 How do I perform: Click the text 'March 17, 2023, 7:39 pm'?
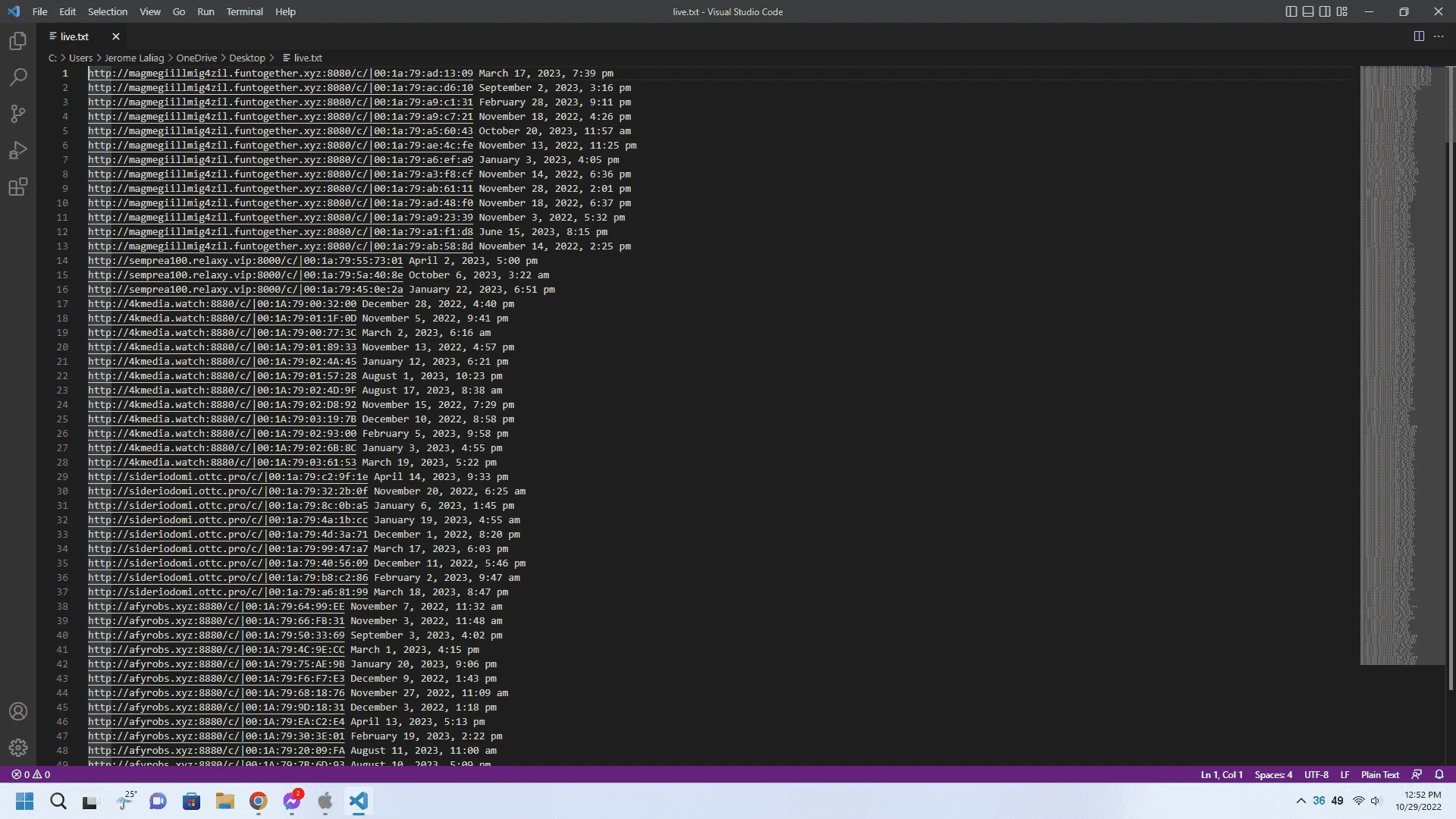tap(546, 74)
